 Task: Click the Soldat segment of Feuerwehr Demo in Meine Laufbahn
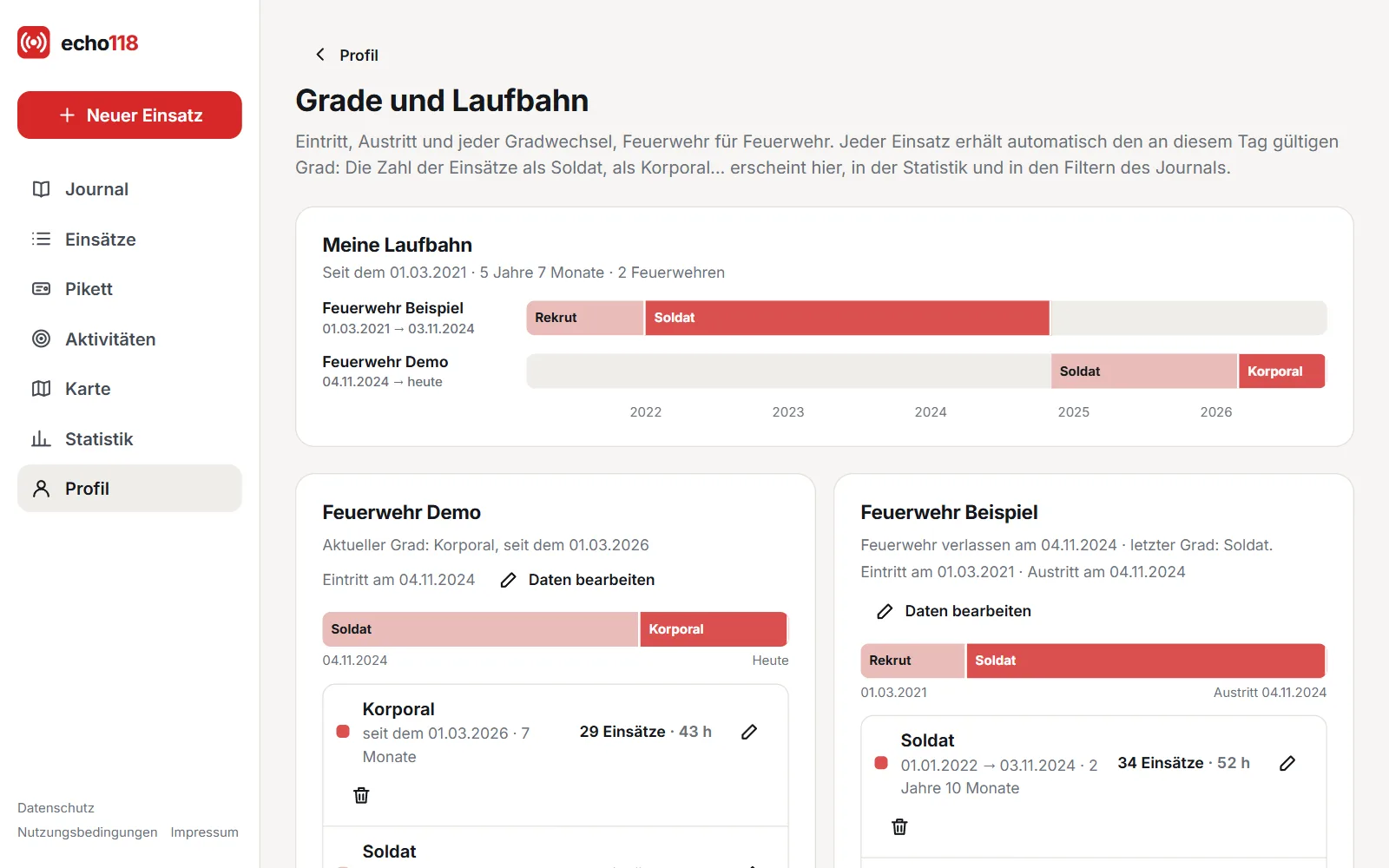click(x=1144, y=372)
